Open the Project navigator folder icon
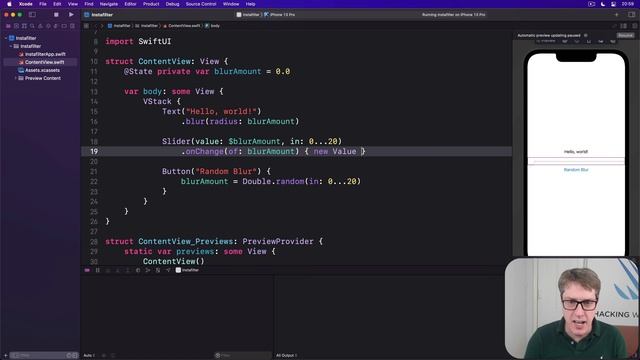Image resolution: width=640 pixels, height=360 pixels. tap(8, 26)
